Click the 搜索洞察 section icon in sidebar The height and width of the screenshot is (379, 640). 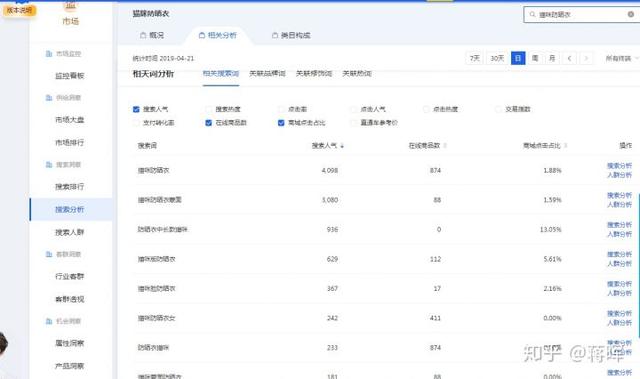click(x=49, y=165)
